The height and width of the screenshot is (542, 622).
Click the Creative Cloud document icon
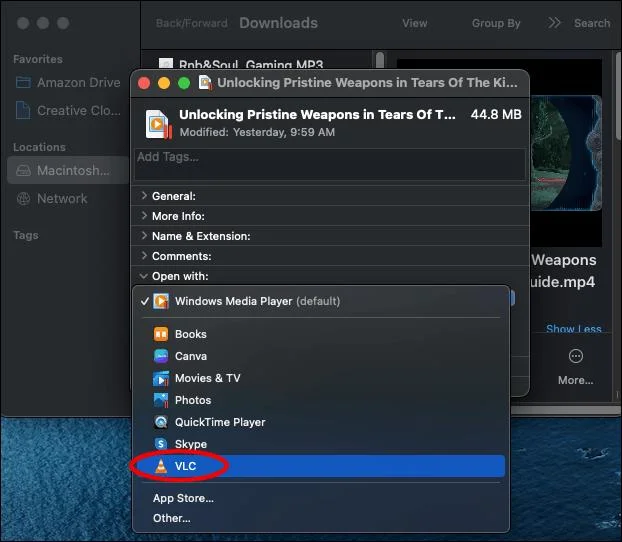click(23, 110)
